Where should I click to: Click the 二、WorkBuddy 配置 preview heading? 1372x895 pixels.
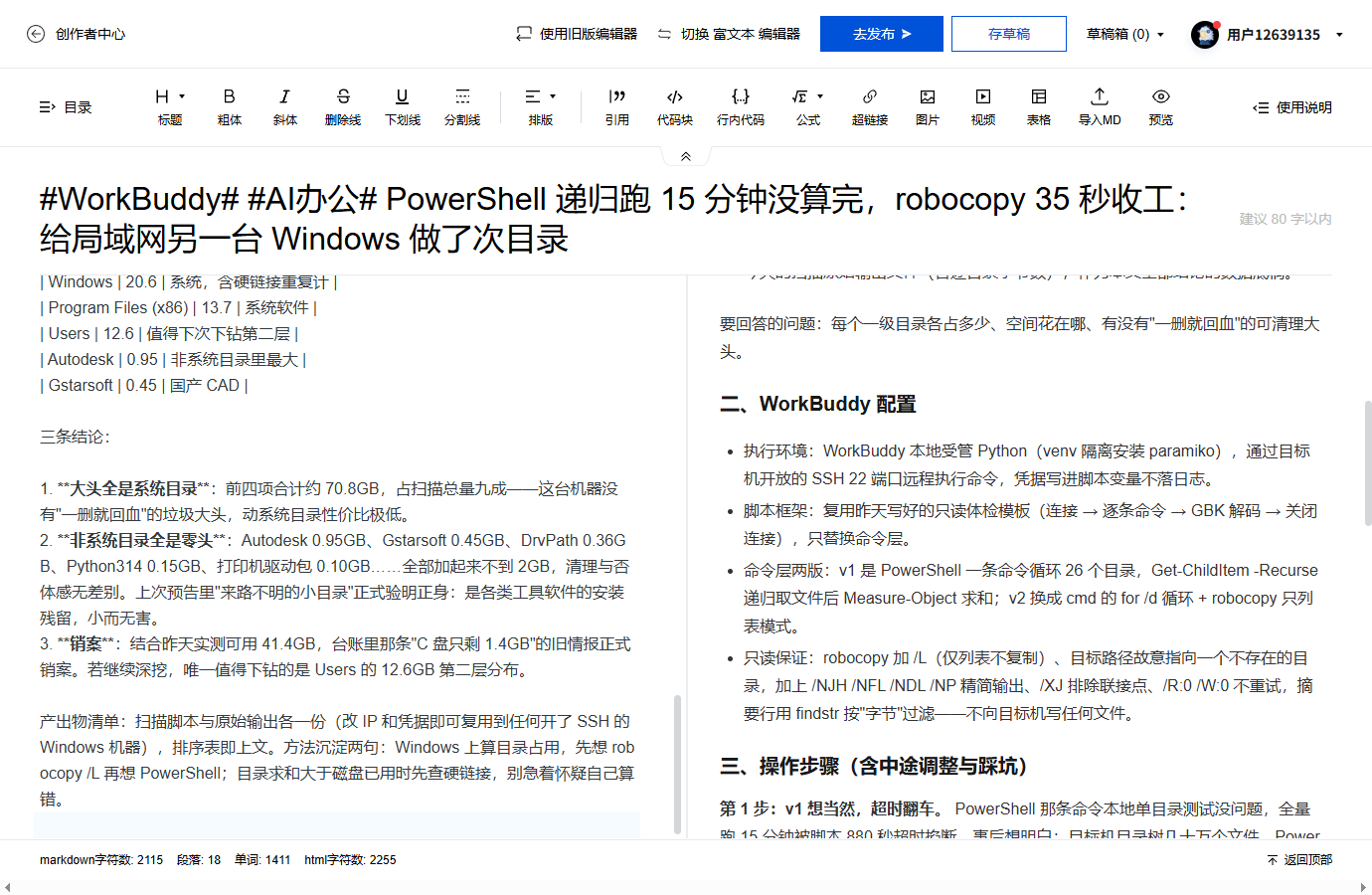click(817, 404)
